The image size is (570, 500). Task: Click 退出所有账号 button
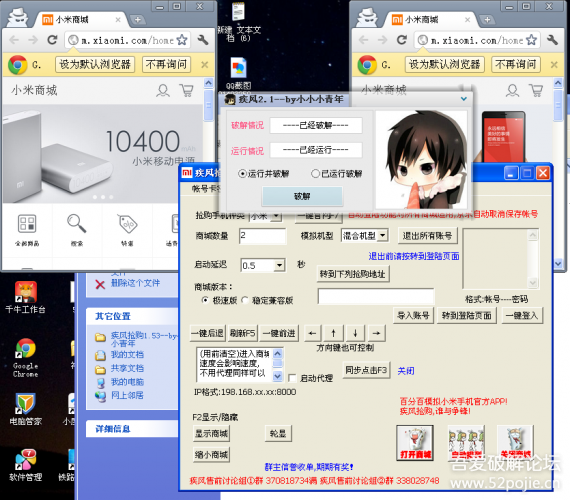428,236
